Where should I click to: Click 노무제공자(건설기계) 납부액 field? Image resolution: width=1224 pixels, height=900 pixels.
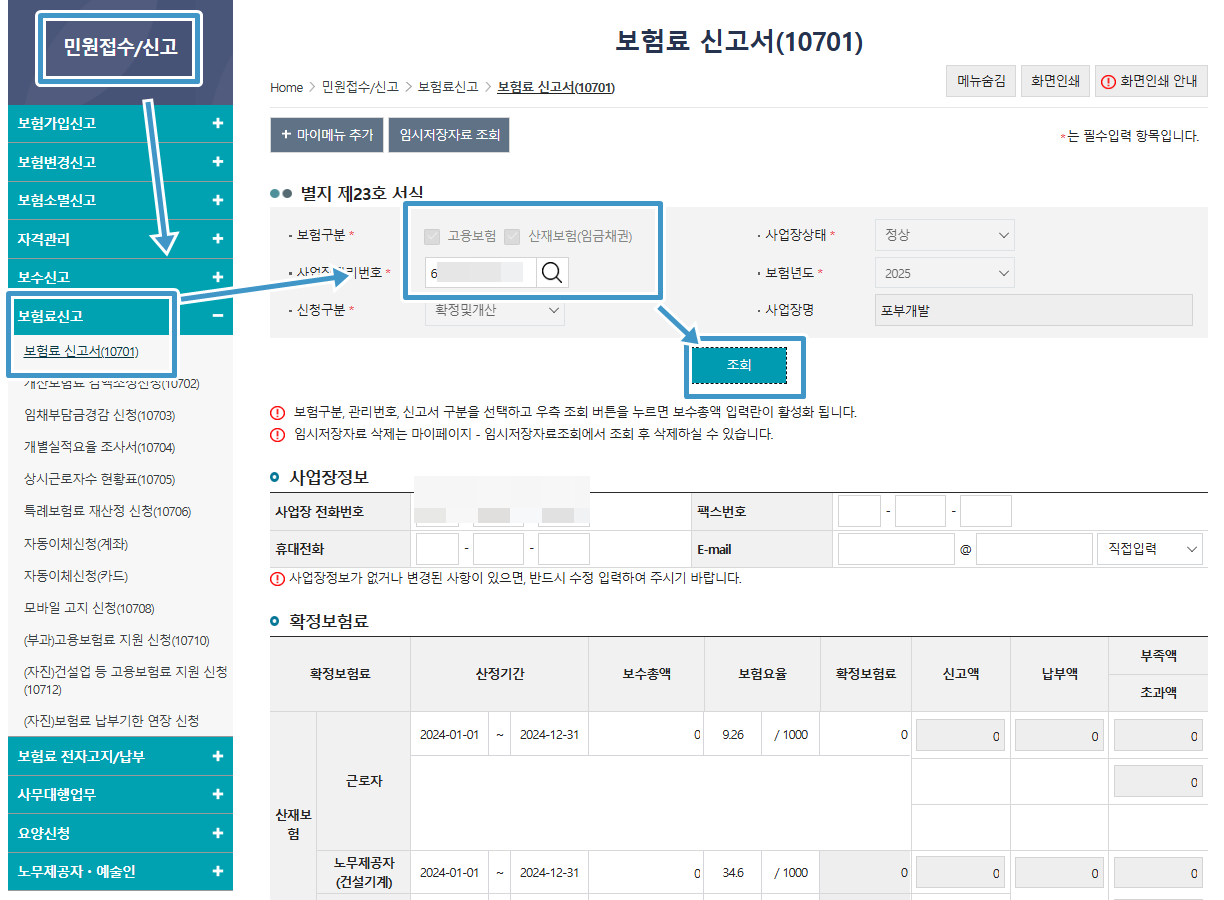1059,873
